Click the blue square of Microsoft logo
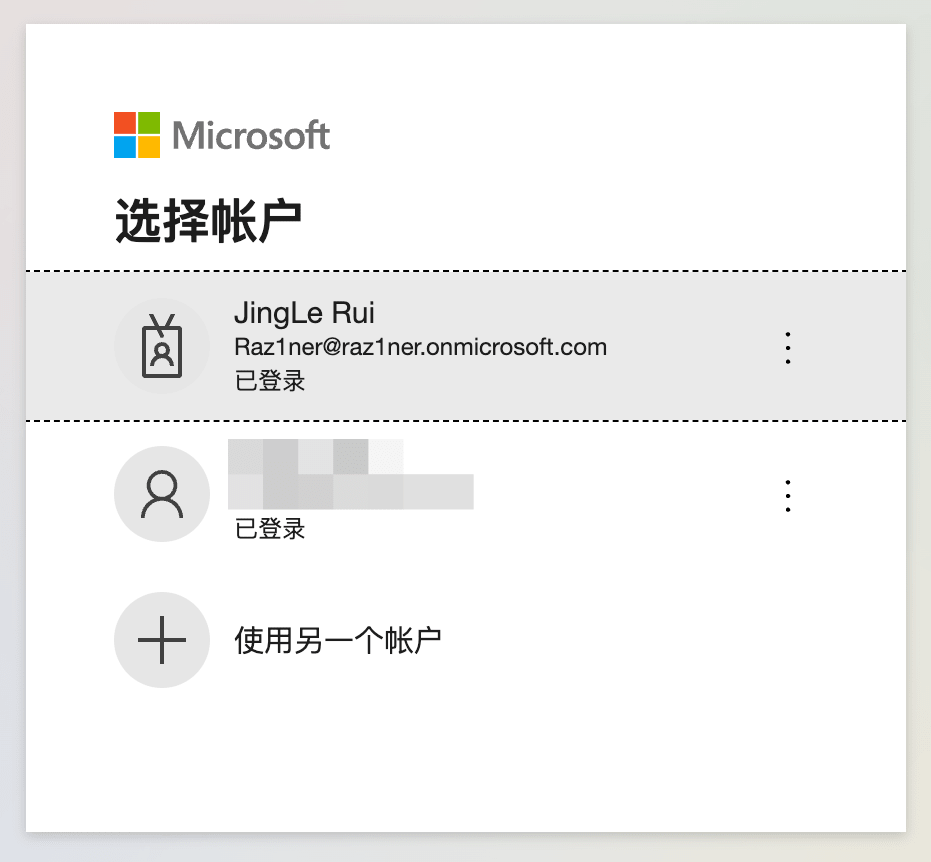931x862 pixels. coord(125,147)
